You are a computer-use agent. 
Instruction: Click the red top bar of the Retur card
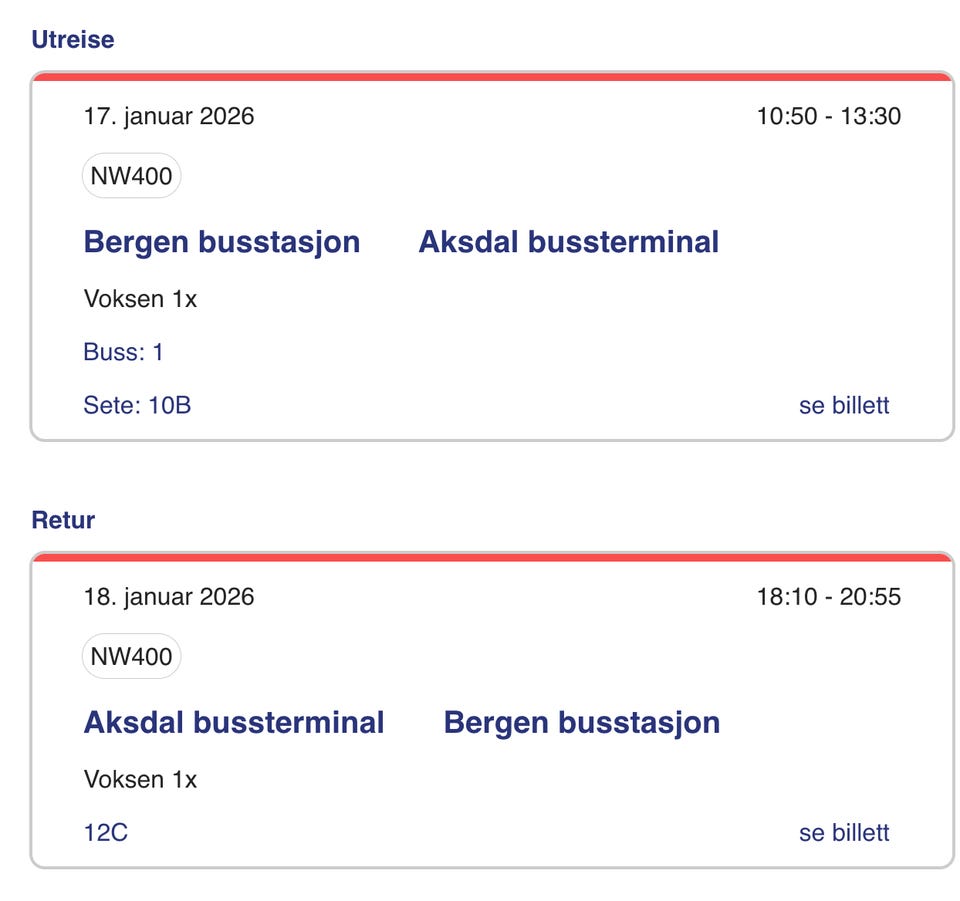coord(492,557)
